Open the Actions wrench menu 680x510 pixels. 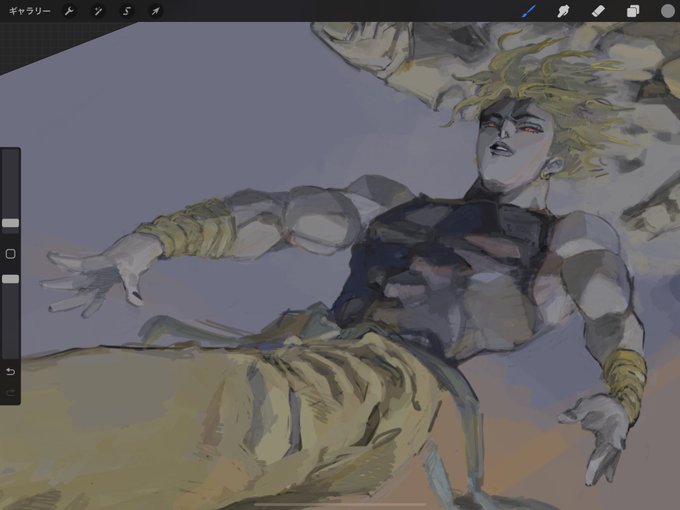(69, 11)
